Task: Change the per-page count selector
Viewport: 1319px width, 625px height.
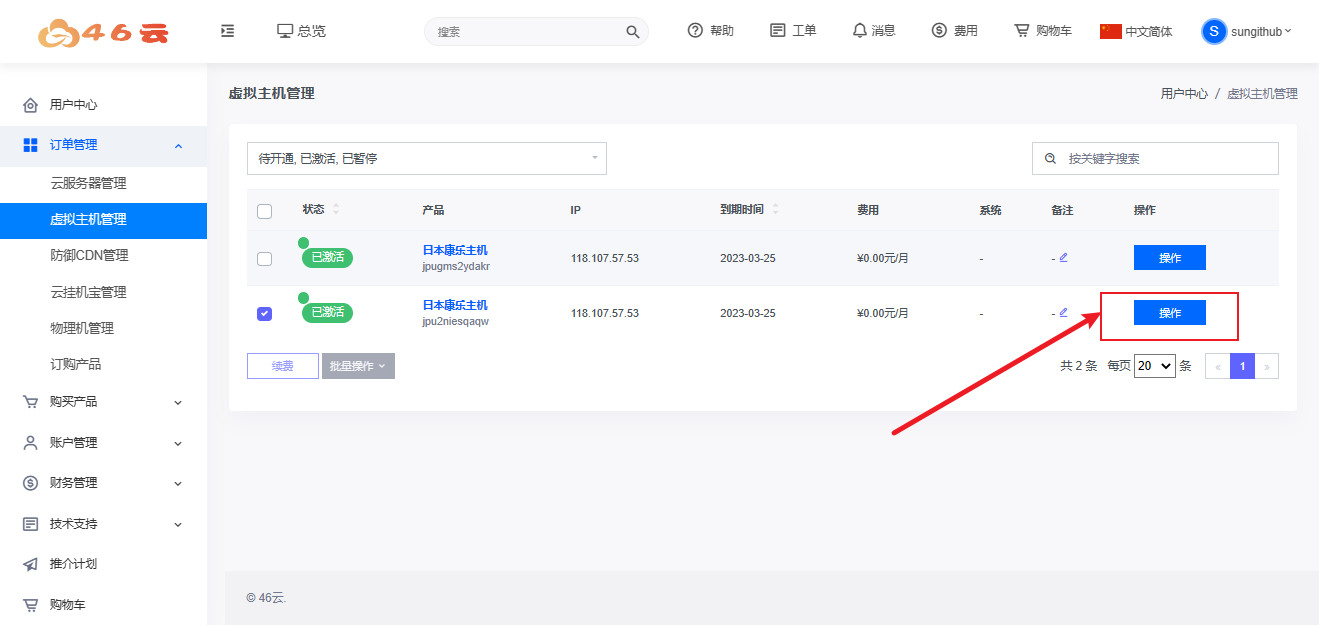Action: [1154, 366]
